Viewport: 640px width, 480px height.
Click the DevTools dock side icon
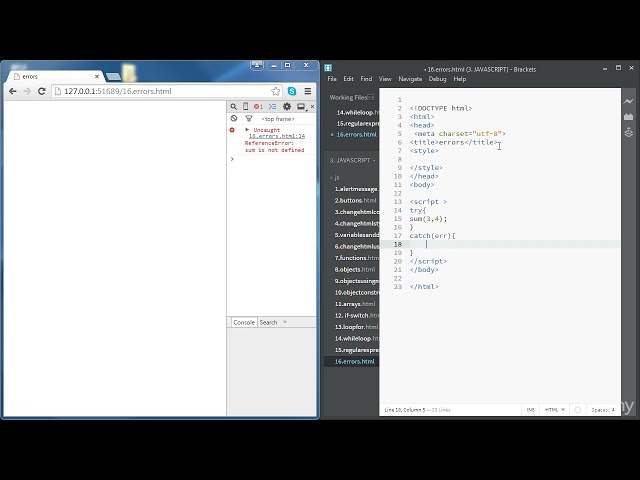tap(301, 107)
